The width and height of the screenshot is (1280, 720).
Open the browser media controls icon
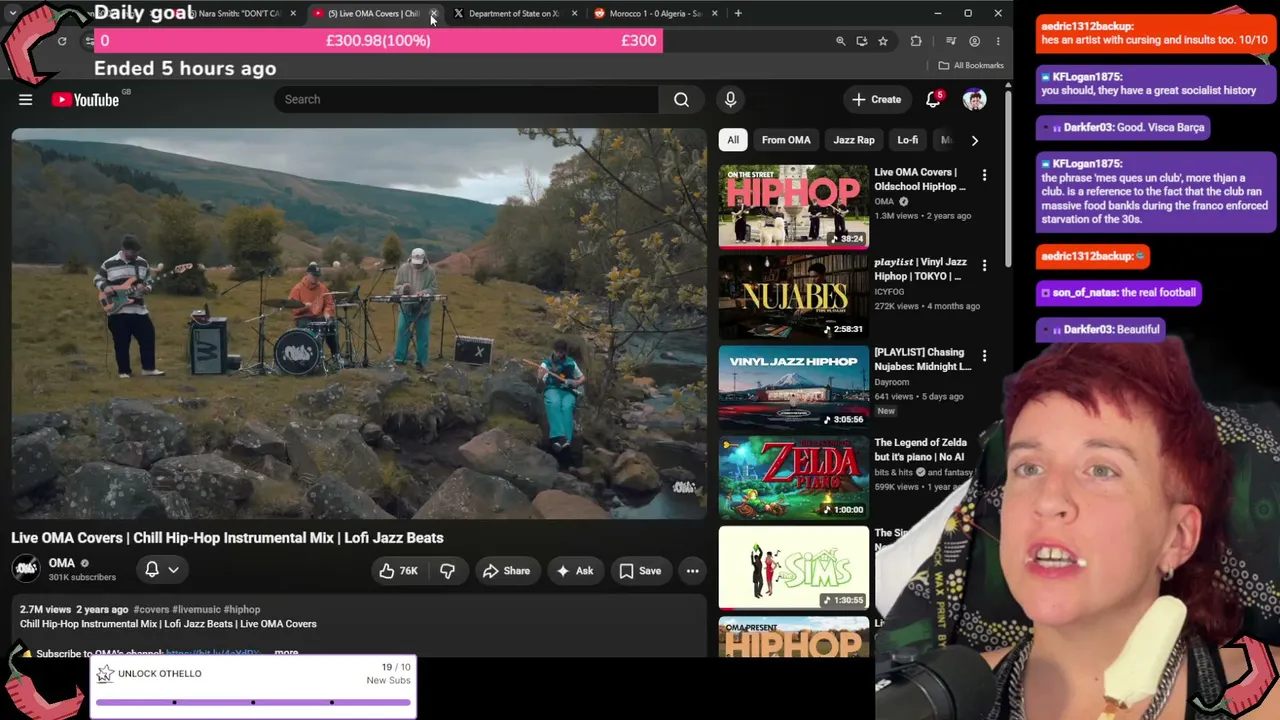pyautogui.click(x=950, y=41)
